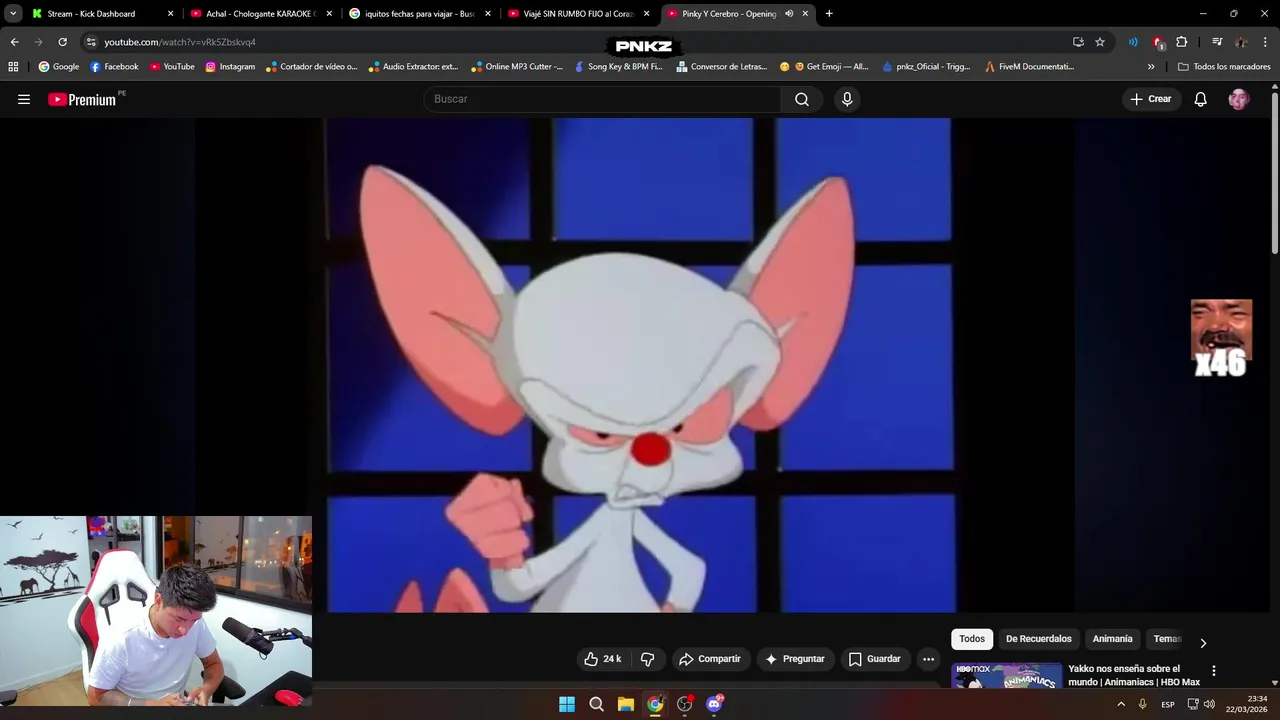
Task: Open the YouTube account avatar menu
Action: tap(1239, 99)
